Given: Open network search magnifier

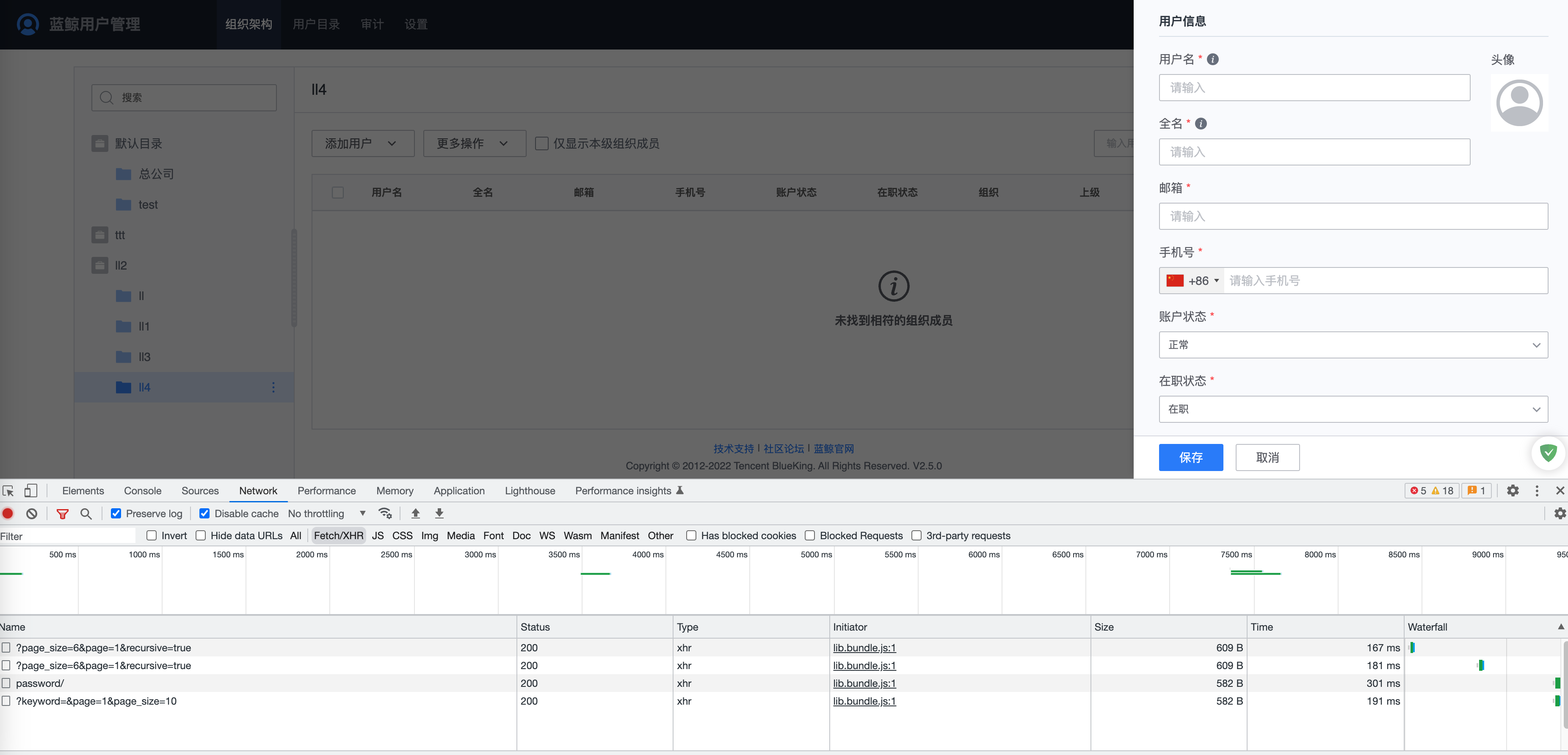Looking at the screenshot, I should click(x=86, y=513).
